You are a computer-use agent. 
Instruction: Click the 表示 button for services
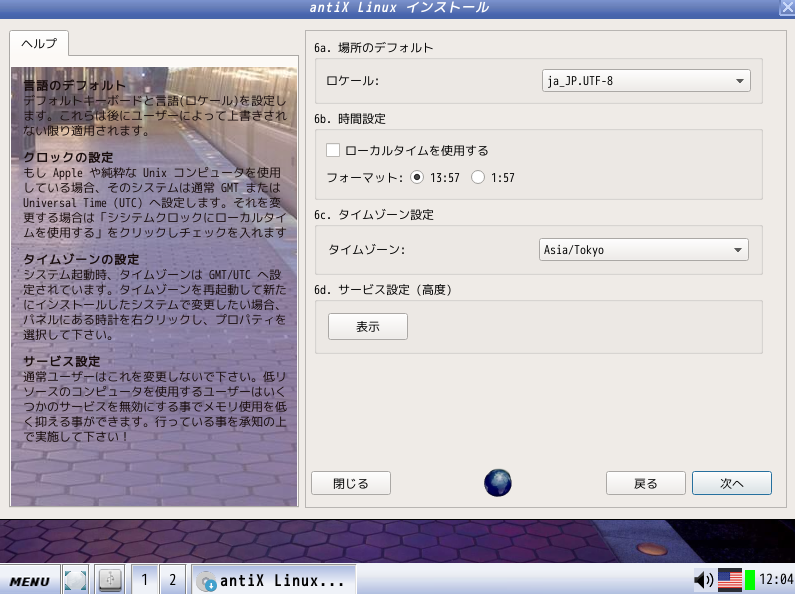tap(368, 326)
